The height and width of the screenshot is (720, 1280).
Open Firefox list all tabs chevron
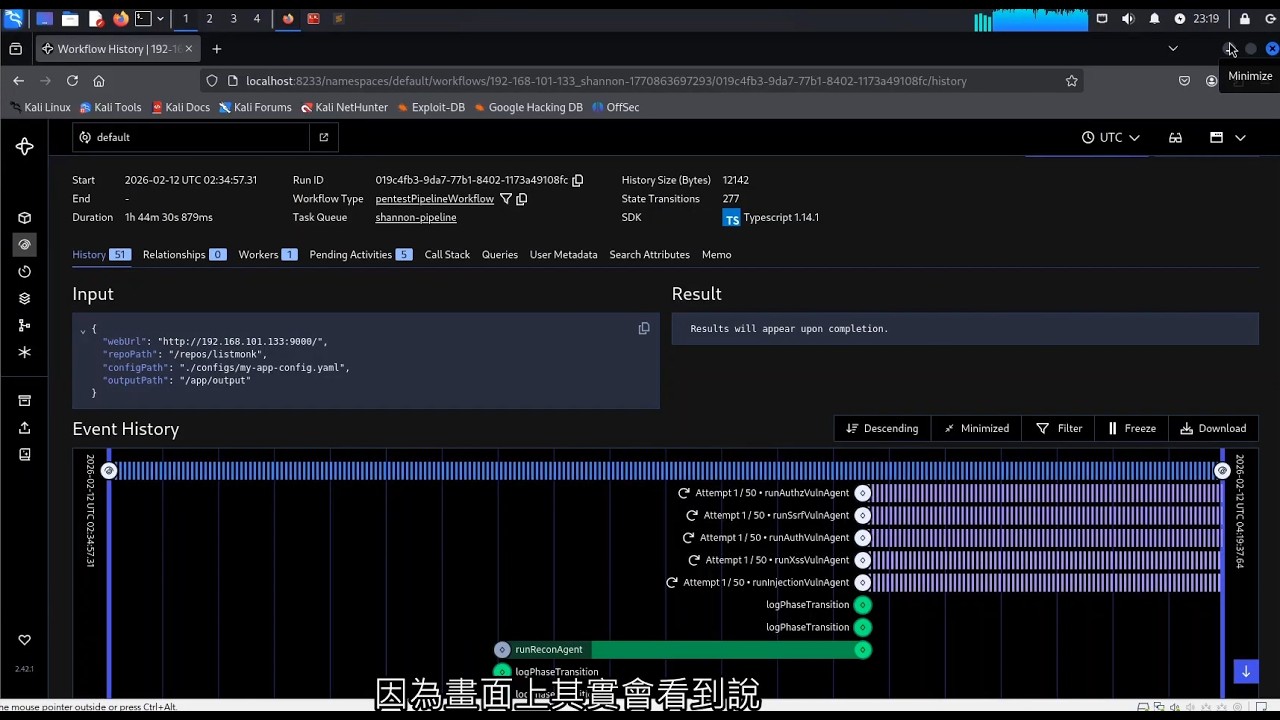click(1173, 48)
